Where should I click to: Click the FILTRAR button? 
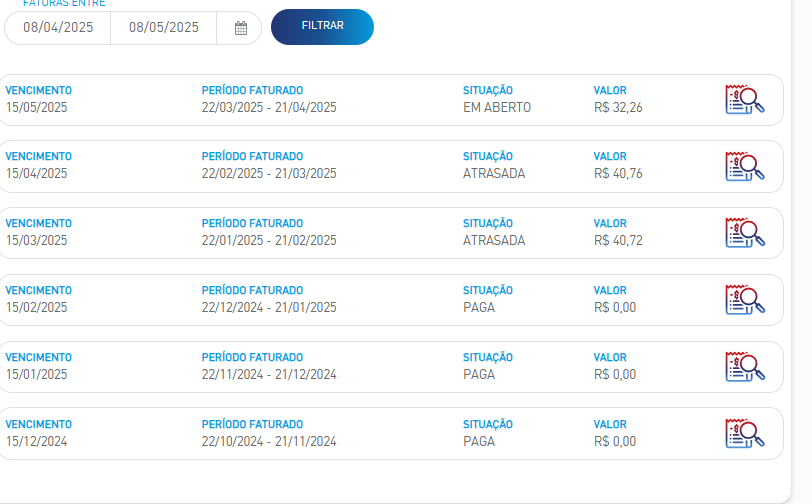pos(322,26)
